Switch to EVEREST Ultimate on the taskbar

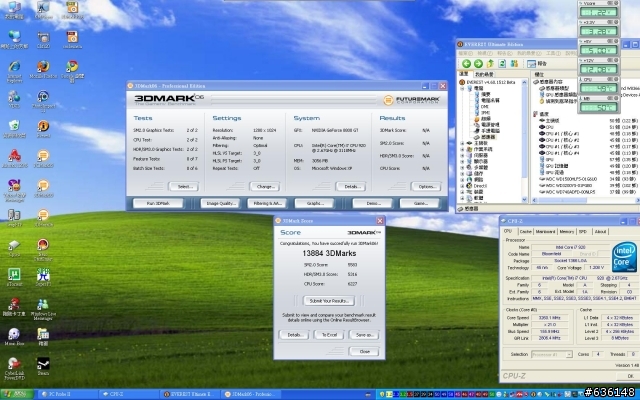pyautogui.click(x=190, y=394)
